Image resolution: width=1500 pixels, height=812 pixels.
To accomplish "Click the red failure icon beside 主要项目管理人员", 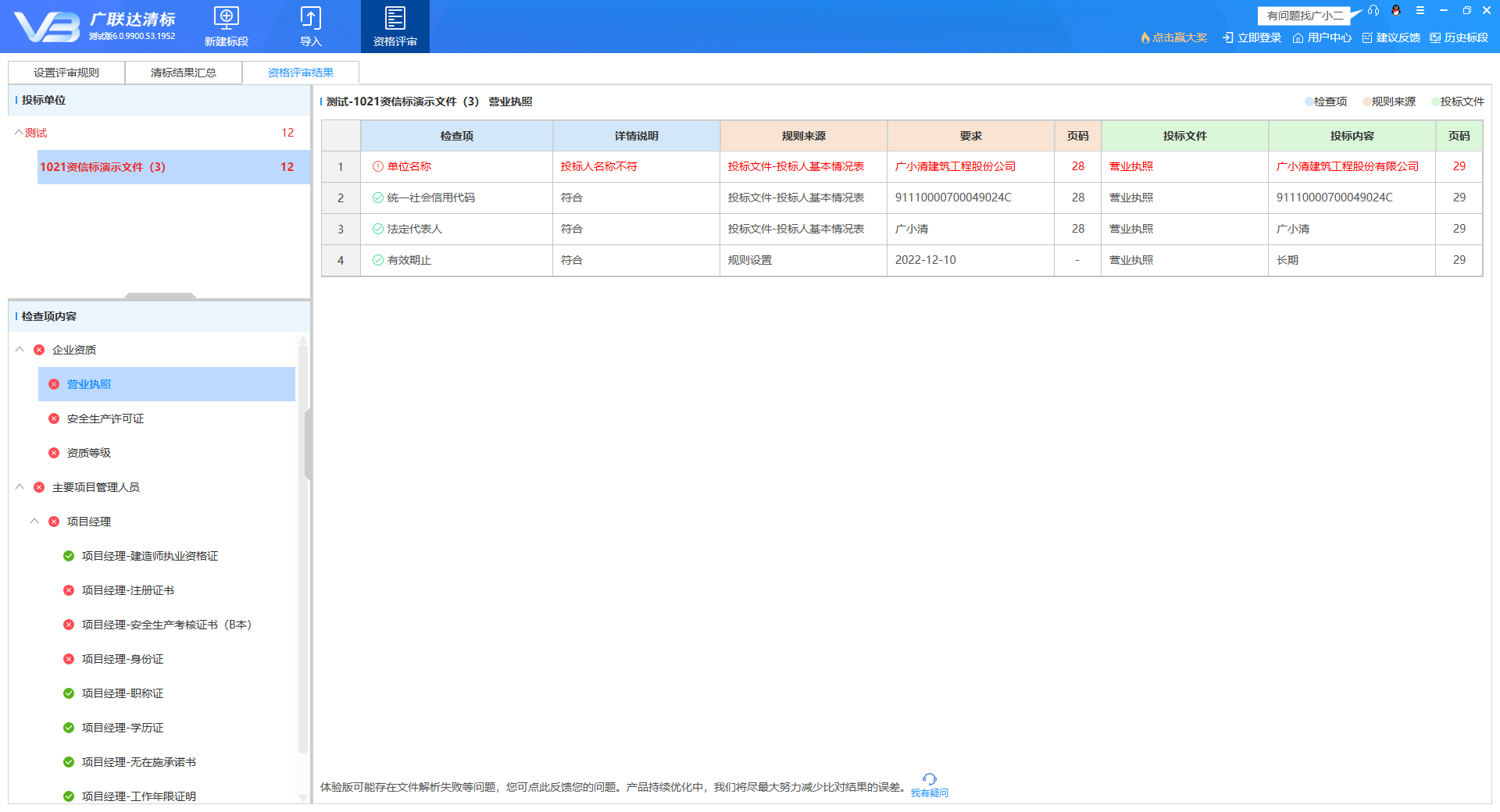I will pos(39,487).
